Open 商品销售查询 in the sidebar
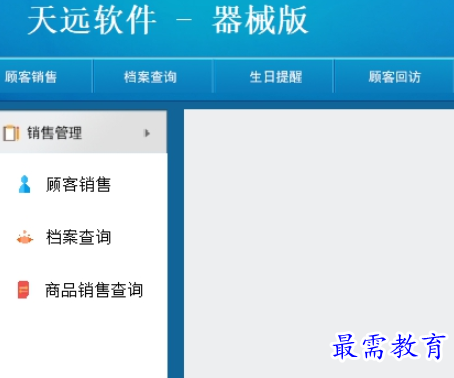This screenshot has height=378, width=454. [94, 290]
